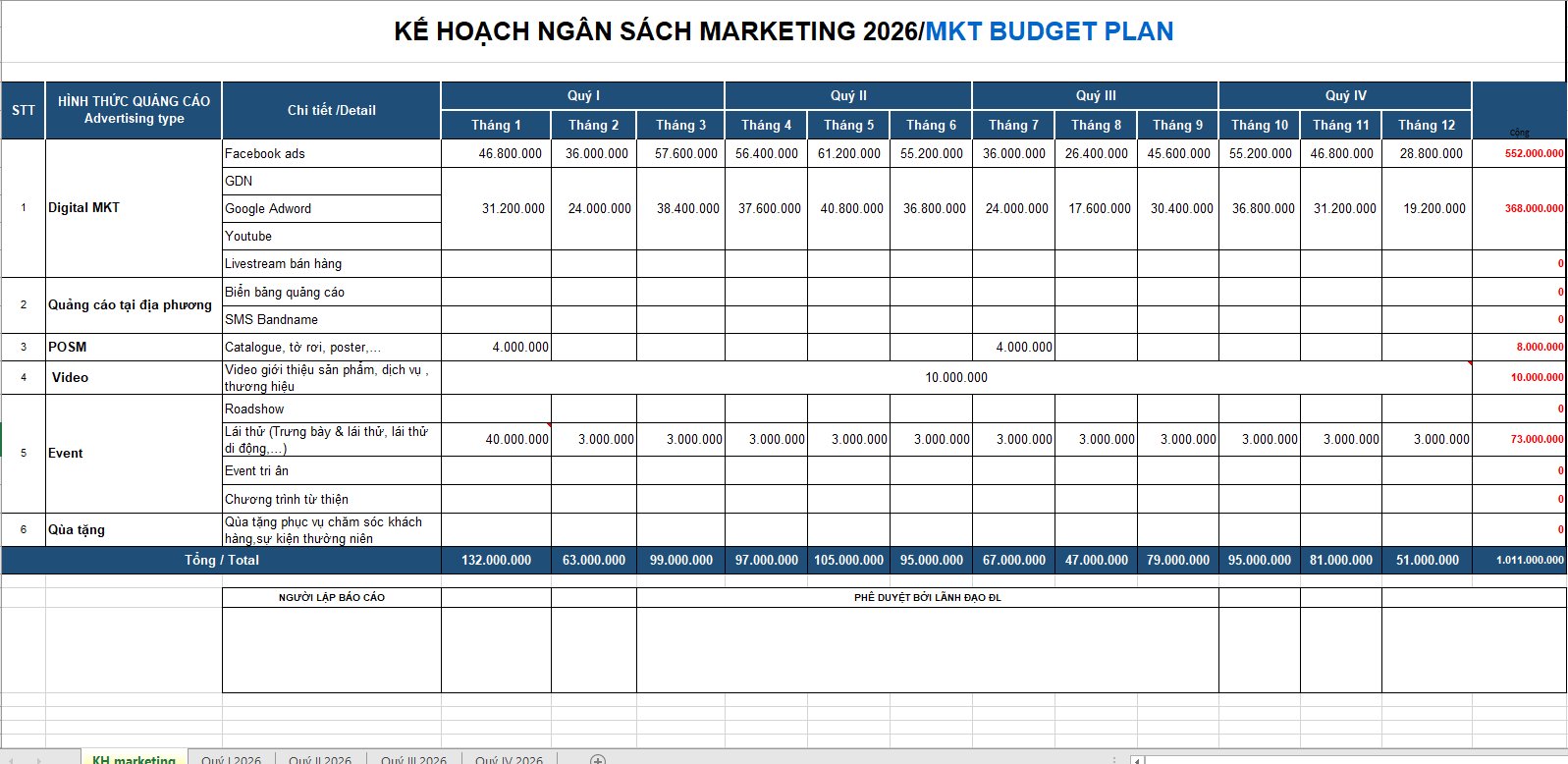1568x764 pixels.
Task: Click the Catalogue, tờ rơi, poster cell
Action: (332, 347)
